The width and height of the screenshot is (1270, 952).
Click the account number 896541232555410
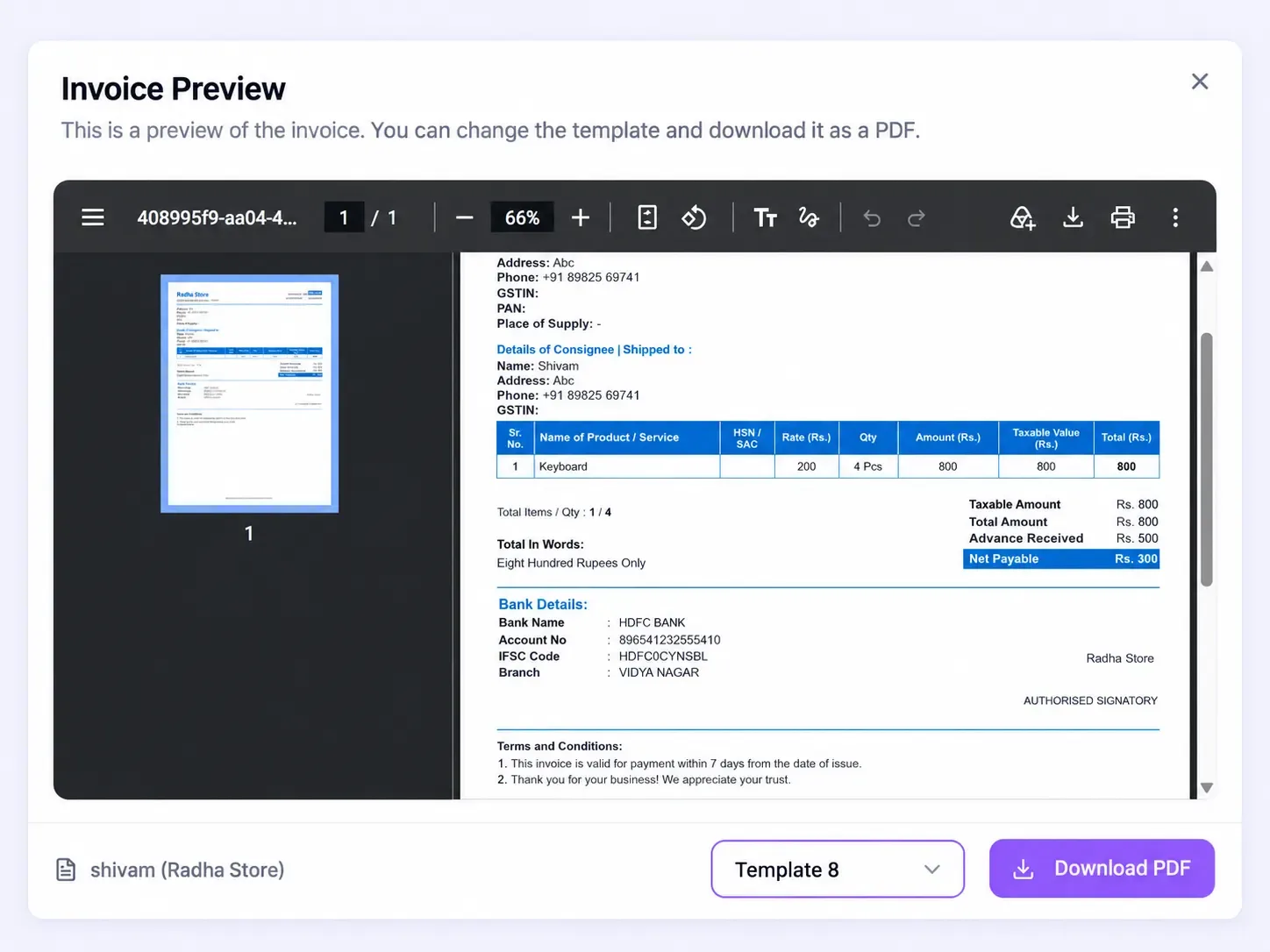pos(669,640)
